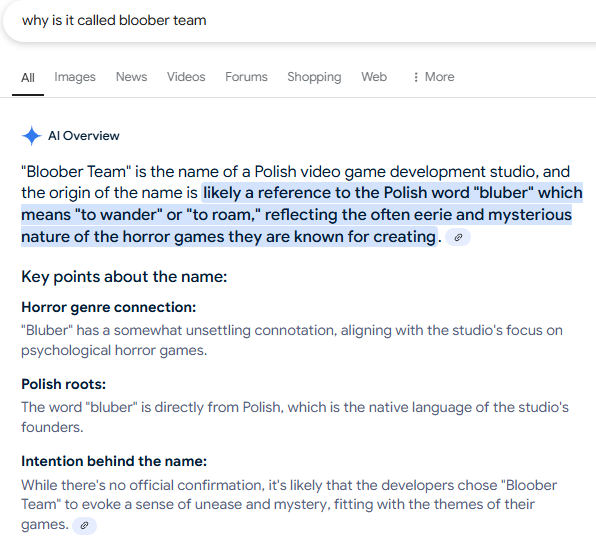Viewport: 596px width, 558px height.
Task: Click the 'Intention behind the name:' heading
Action: click(x=114, y=461)
